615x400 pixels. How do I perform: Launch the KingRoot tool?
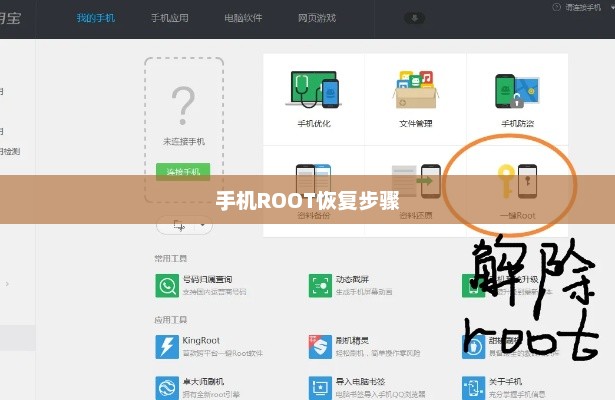tap(209, 347)
